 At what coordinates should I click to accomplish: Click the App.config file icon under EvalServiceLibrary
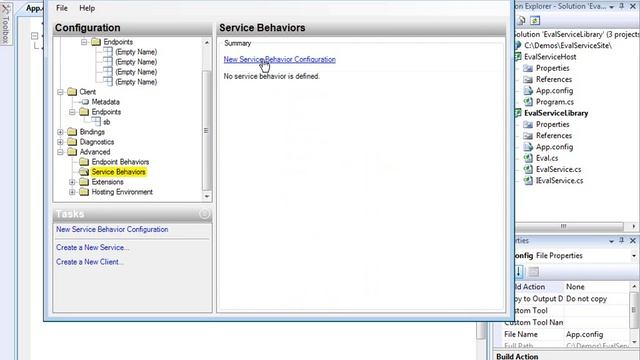pyautogui.click(x=528, y=147)
